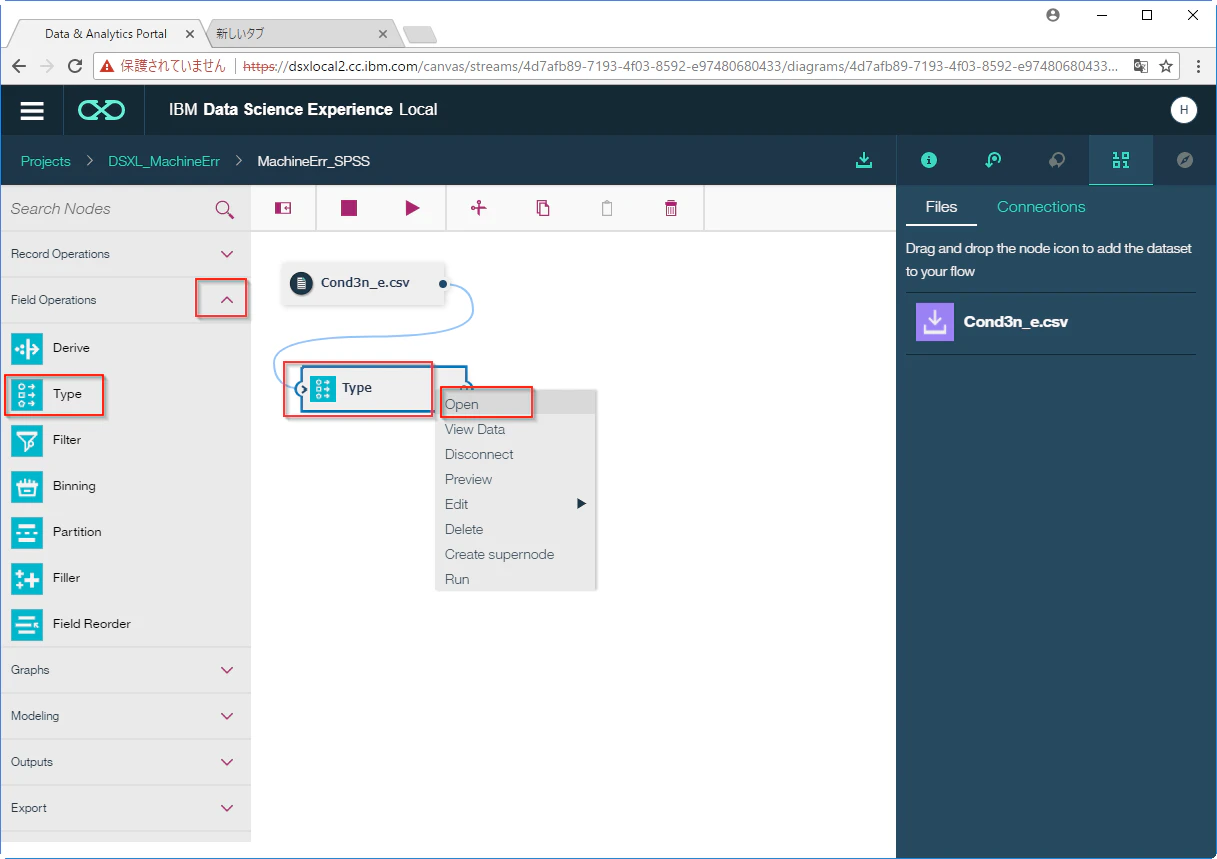Screen dimensions: 1217x859
Task: Go to Projects breadcrumb link
Action: [x=46, y=161]
